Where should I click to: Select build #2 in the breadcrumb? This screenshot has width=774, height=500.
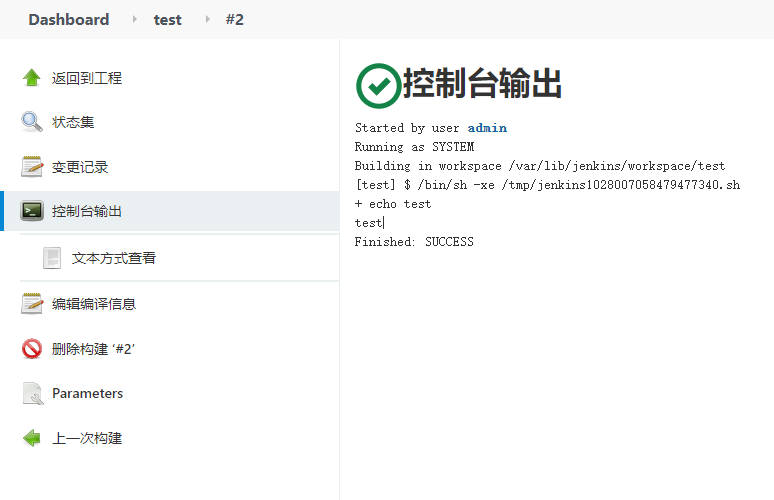(x=234, y=20)
